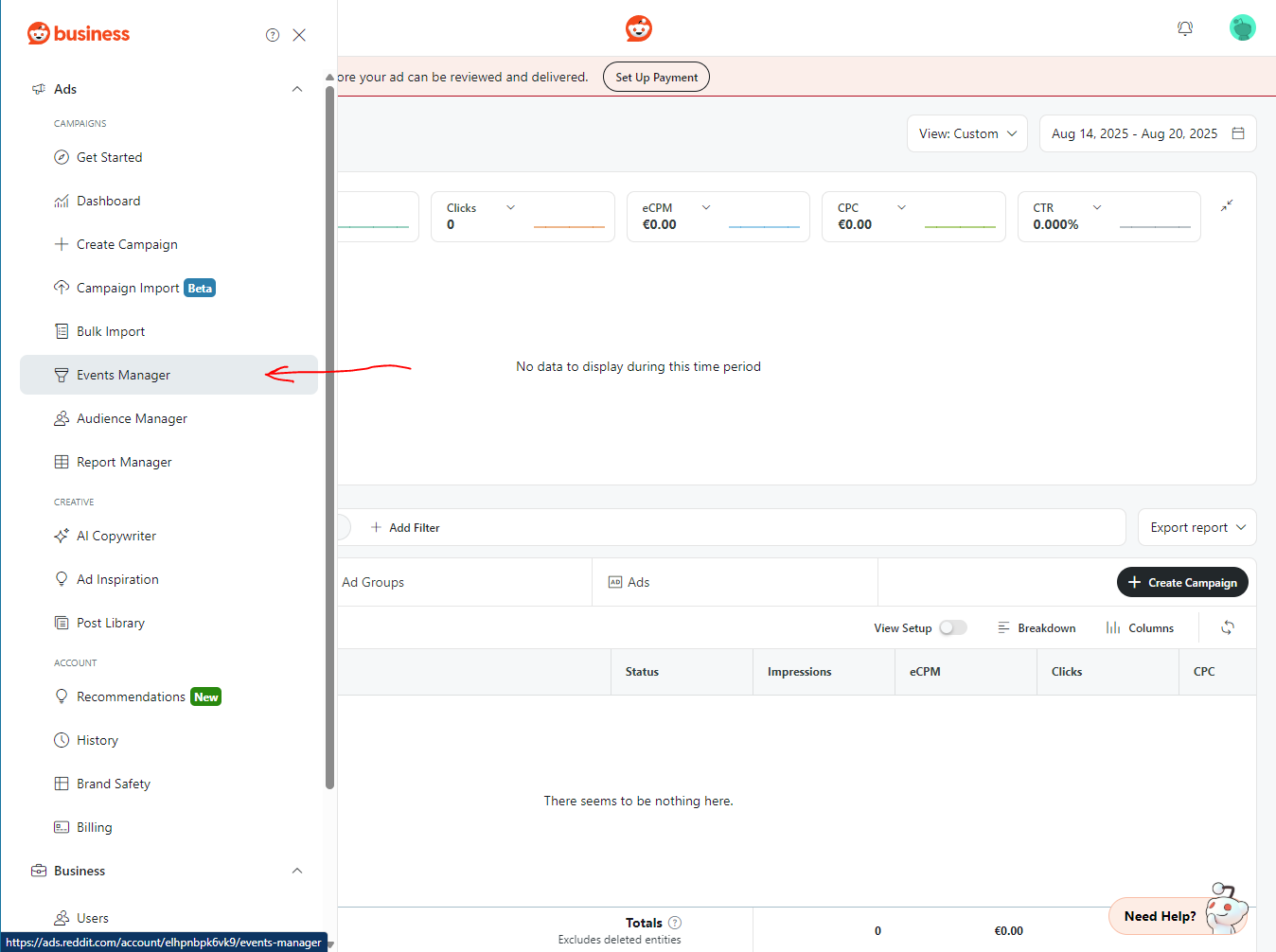Viewport: 1276px width, 952px height.
Task: Switch to the Ads tab
Action: (639, 582)
